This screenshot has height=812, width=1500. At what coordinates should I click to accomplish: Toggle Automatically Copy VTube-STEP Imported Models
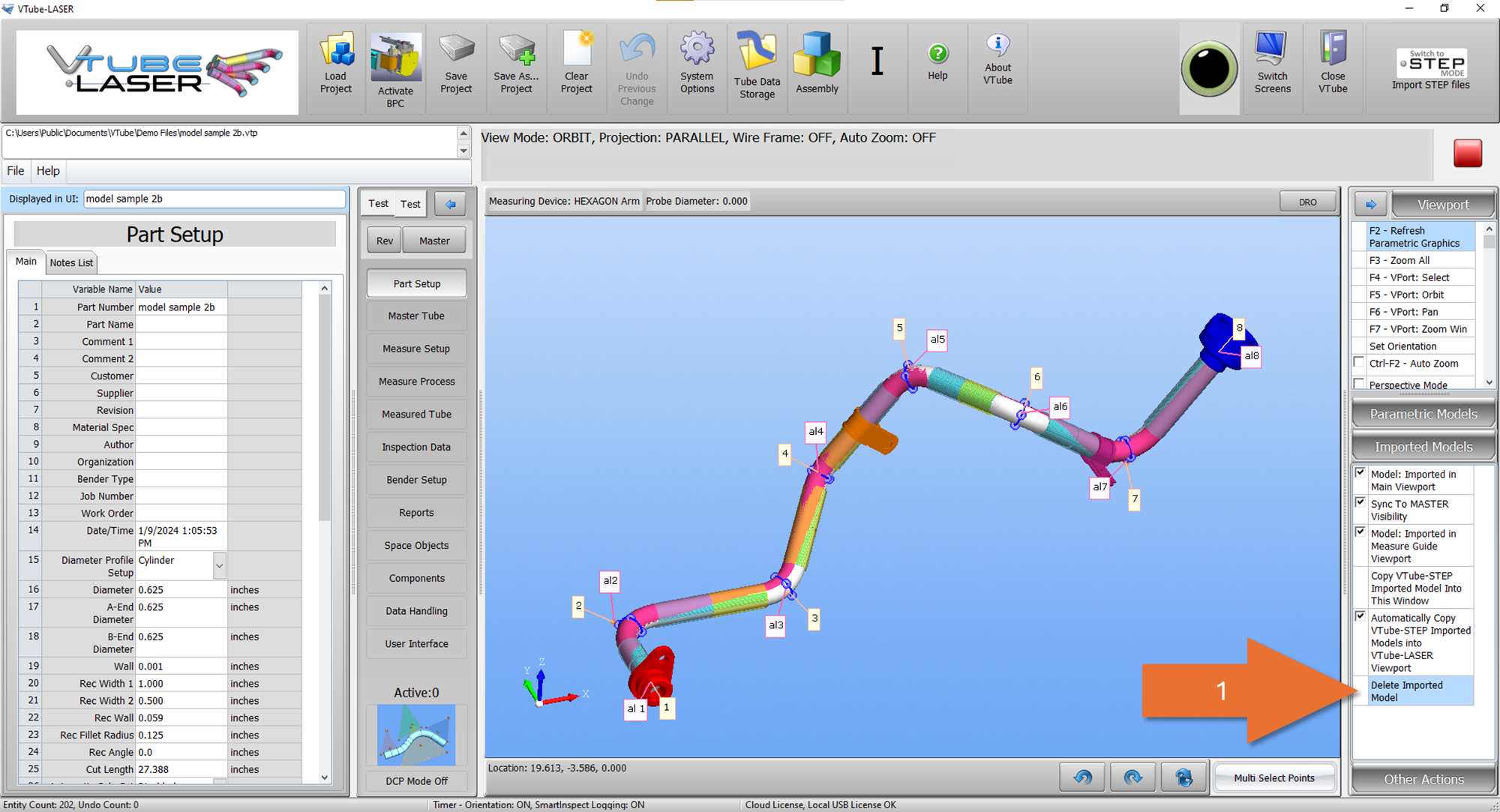click(x=1360, y=616)
